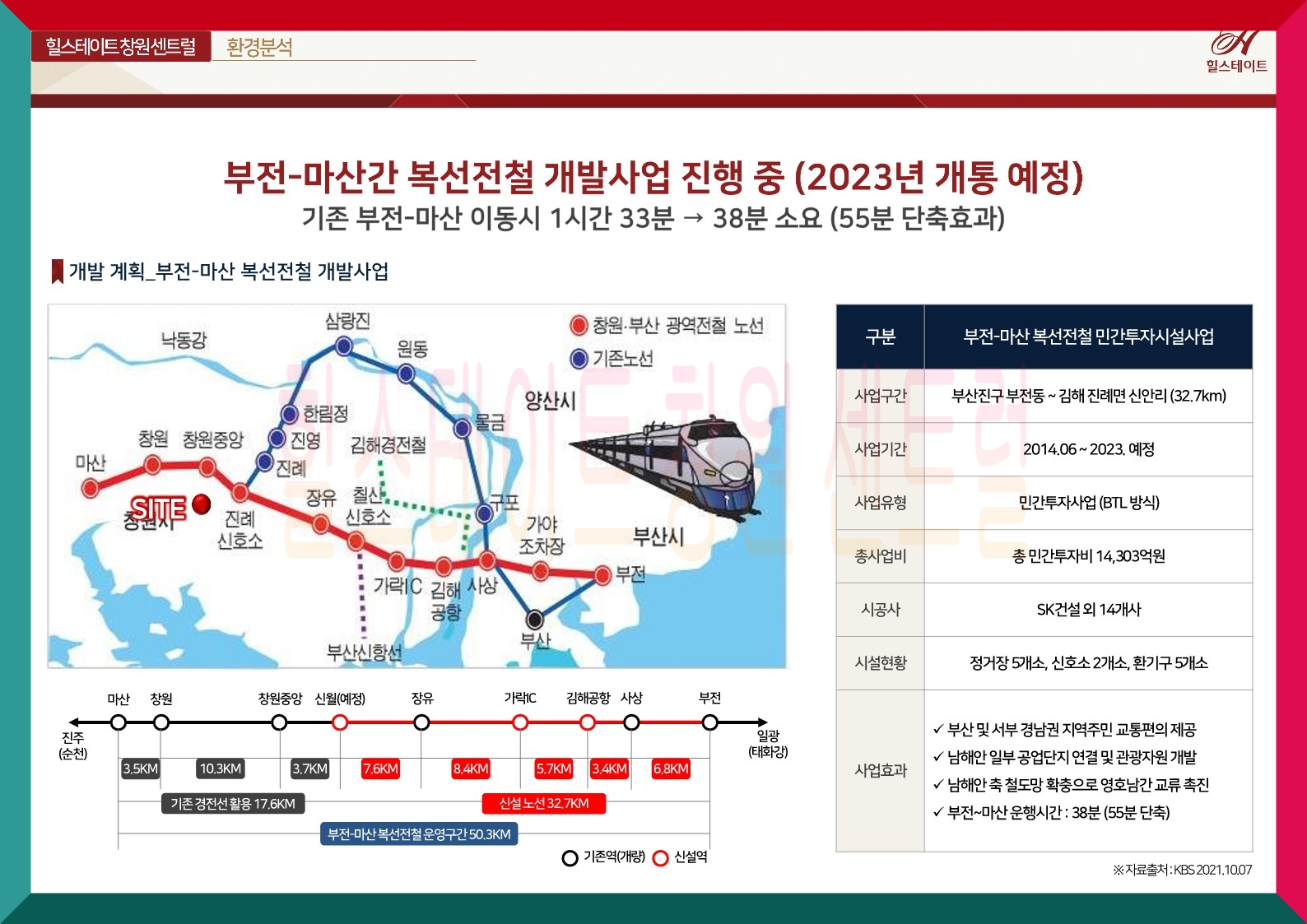Select the 환경분석 tab label
This screenshot has height=924, width=1307.
click(259, 47)
